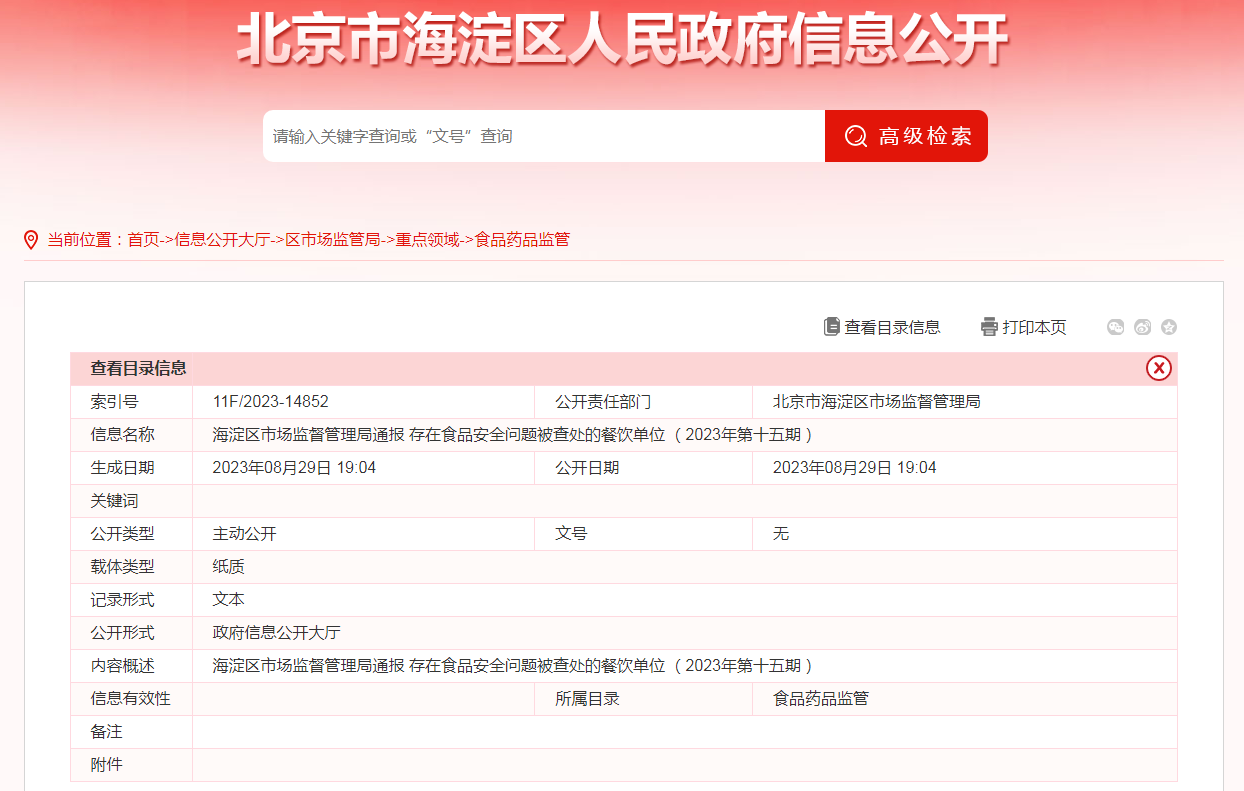Click the 查看目录信息 panel header
The image size is (1244, 791).
(x=624, y=368)
